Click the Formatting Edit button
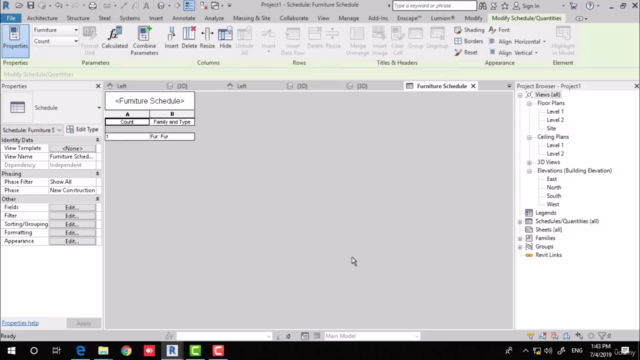640x360 pixels. coord(72,233)
